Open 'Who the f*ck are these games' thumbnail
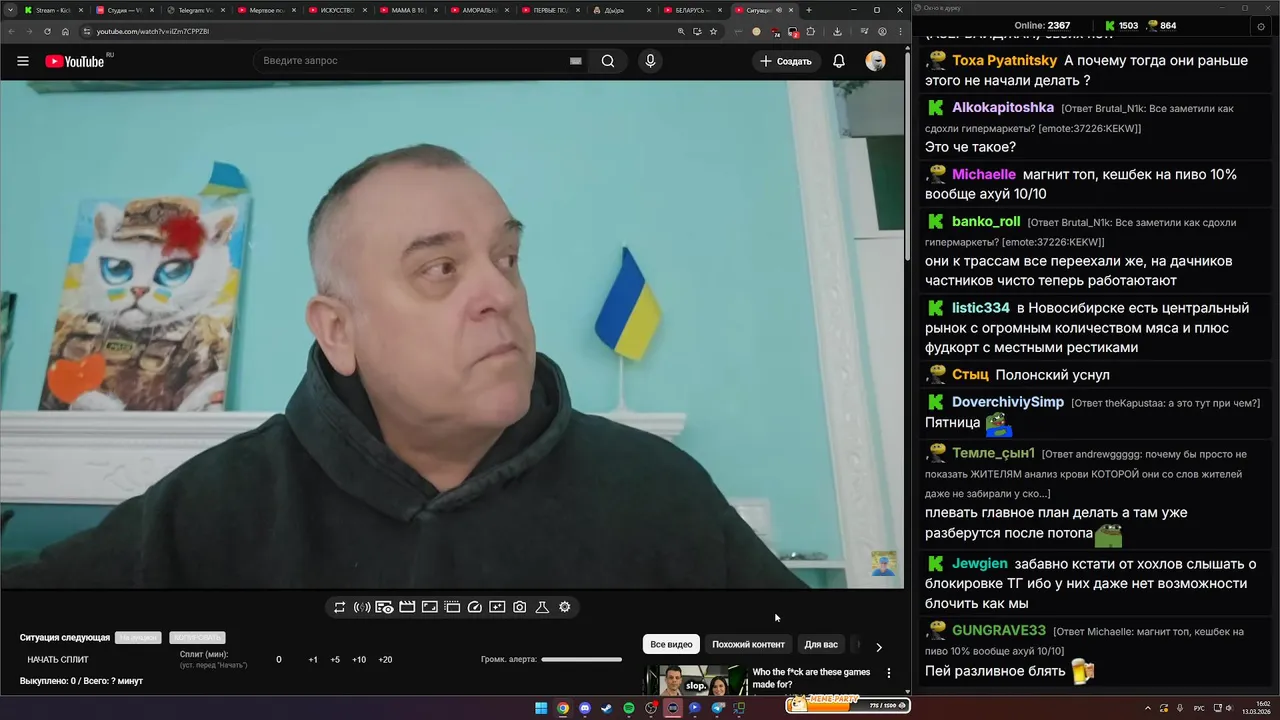Screen dimensions: 1280x720 (x=695, y=680)
